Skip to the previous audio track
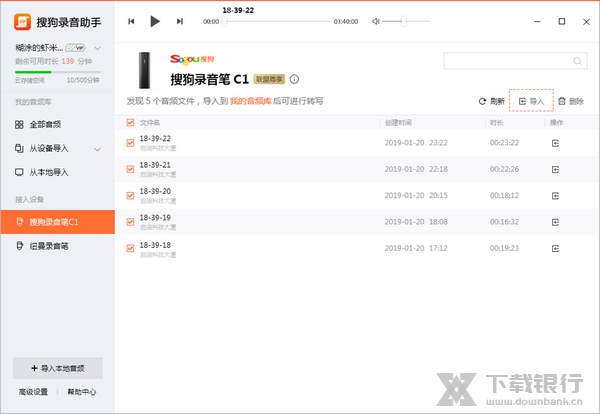 pos(132,21)
